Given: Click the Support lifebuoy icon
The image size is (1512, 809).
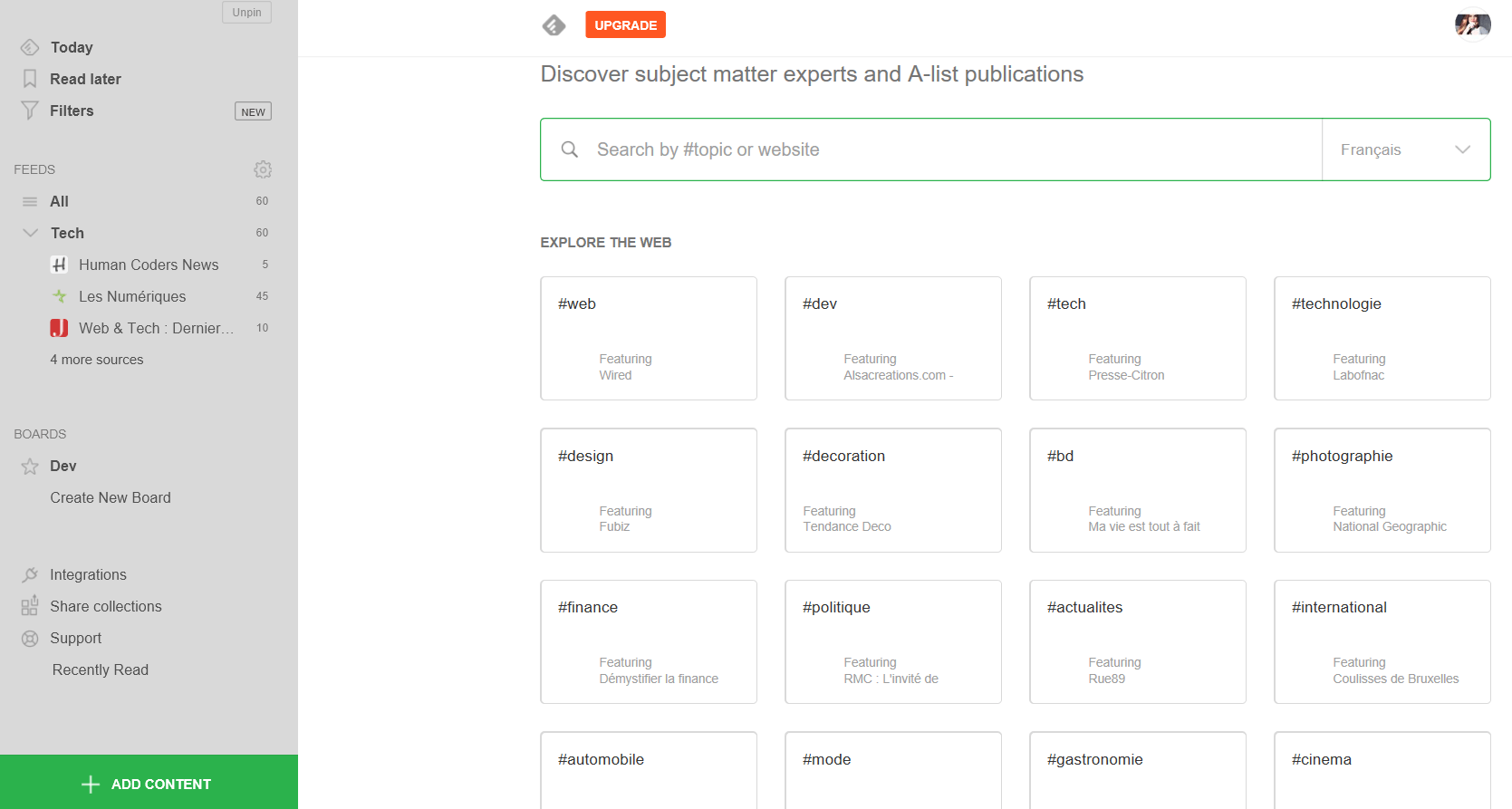Looking at the screenshot, I should tap(30, 638).
